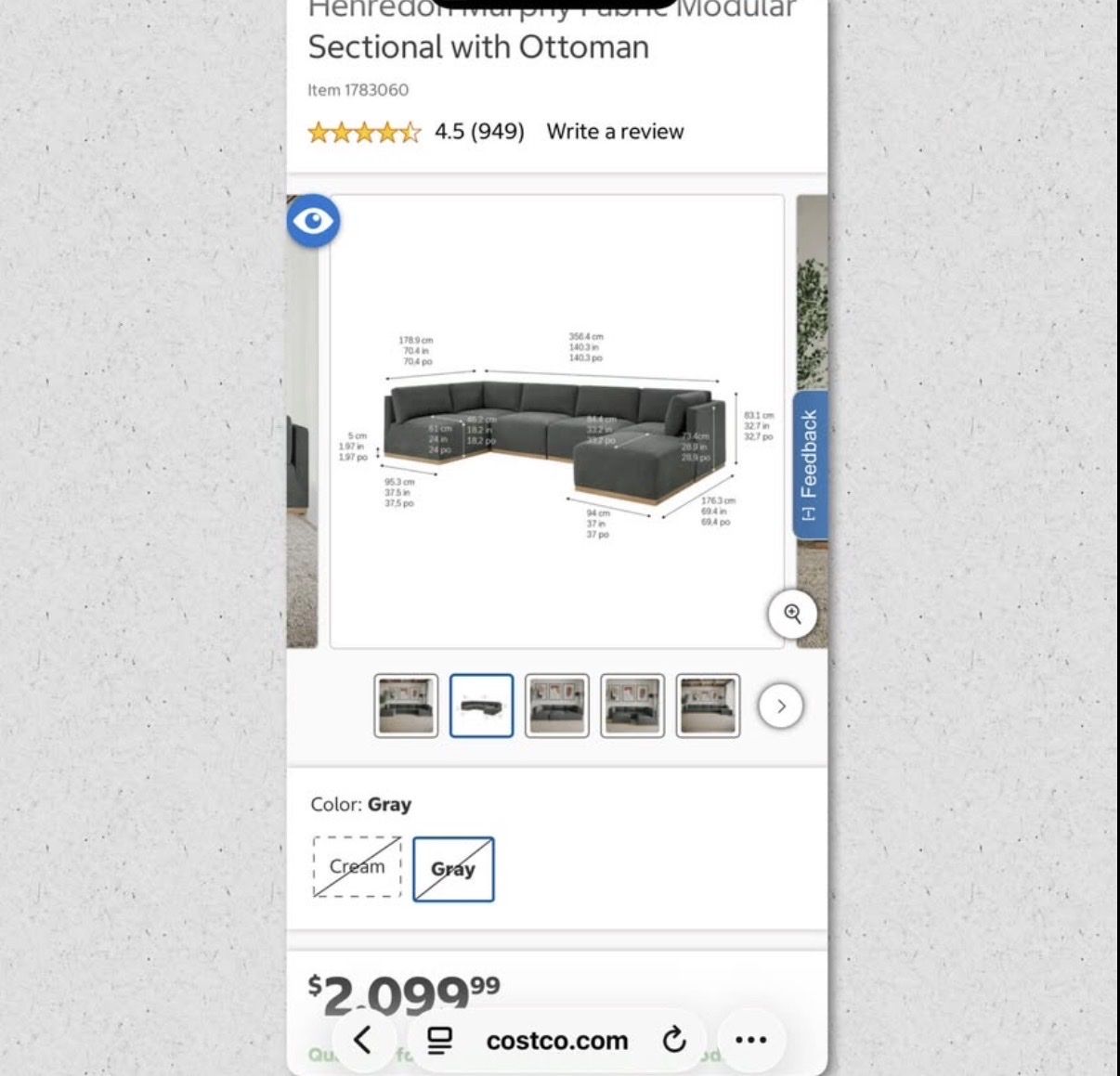Go back using the browser back arrow
The height and width of the screenshot is (1076, 1120).
362,1041
